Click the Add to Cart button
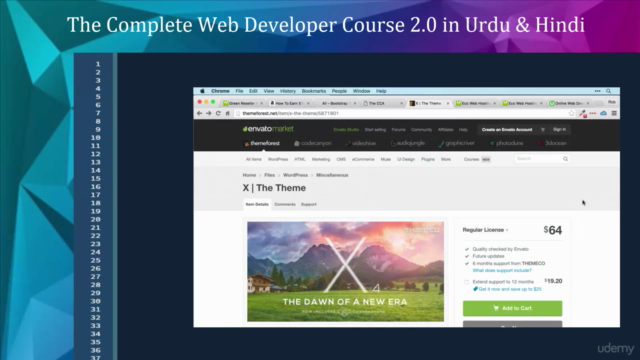This screenshot has height=360, width=640. pyautogui.click(x=512, y=308)
